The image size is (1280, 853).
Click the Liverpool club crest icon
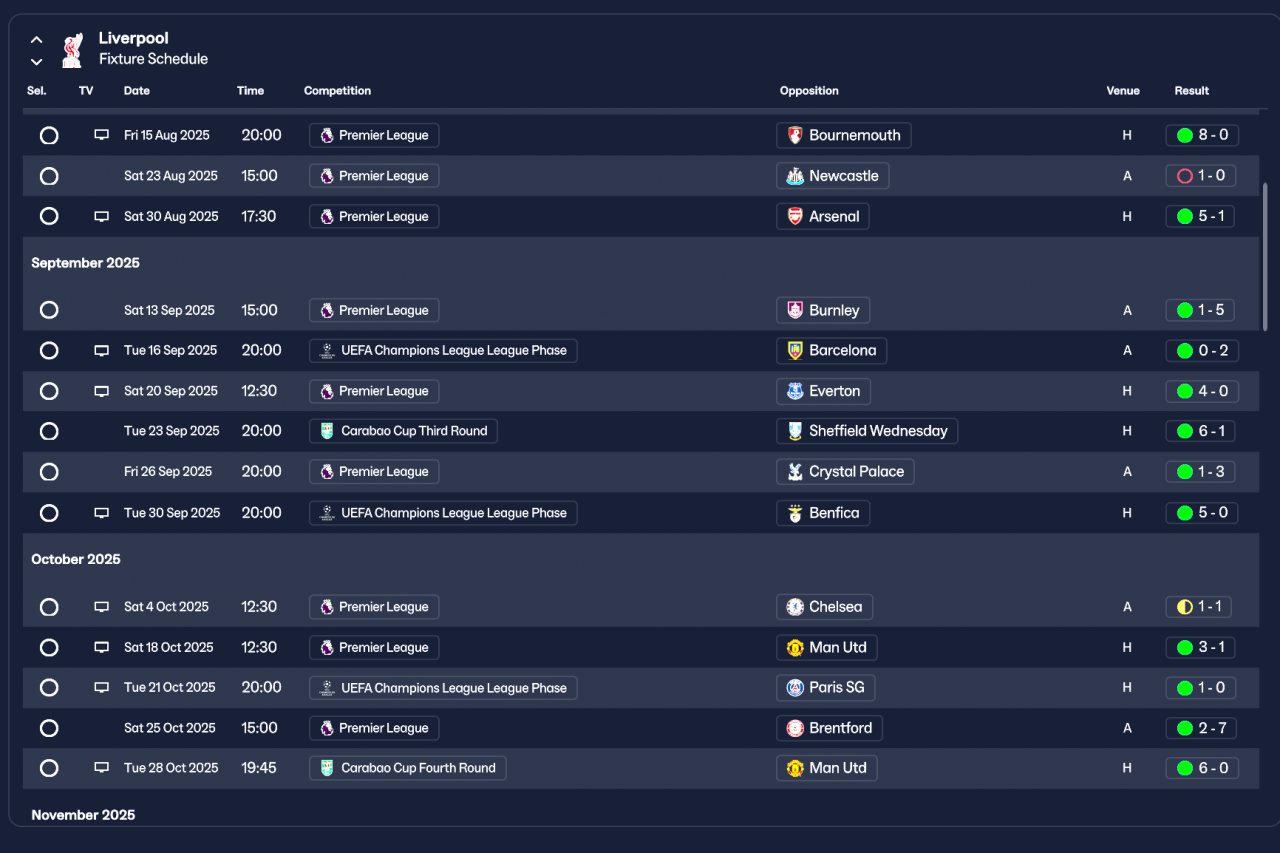72,50
